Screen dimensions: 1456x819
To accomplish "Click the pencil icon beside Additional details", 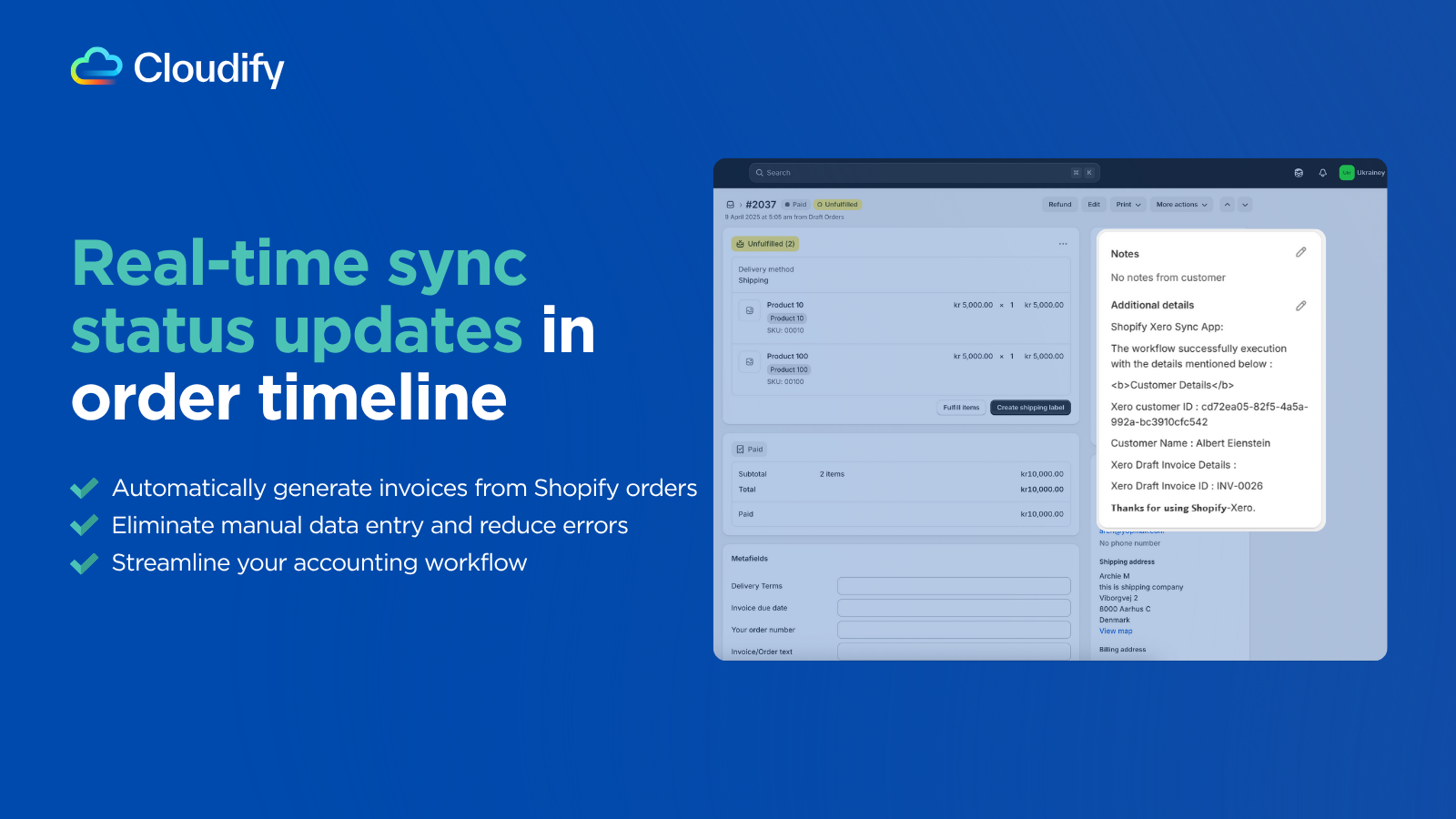I will (x=1301, y=306).
